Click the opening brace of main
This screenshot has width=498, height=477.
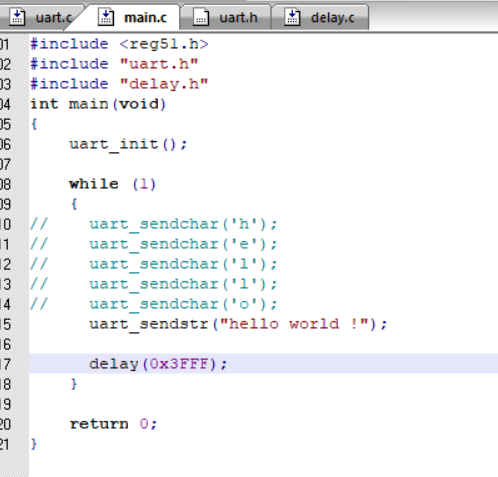pyautogui.click(x=34, y=124)
